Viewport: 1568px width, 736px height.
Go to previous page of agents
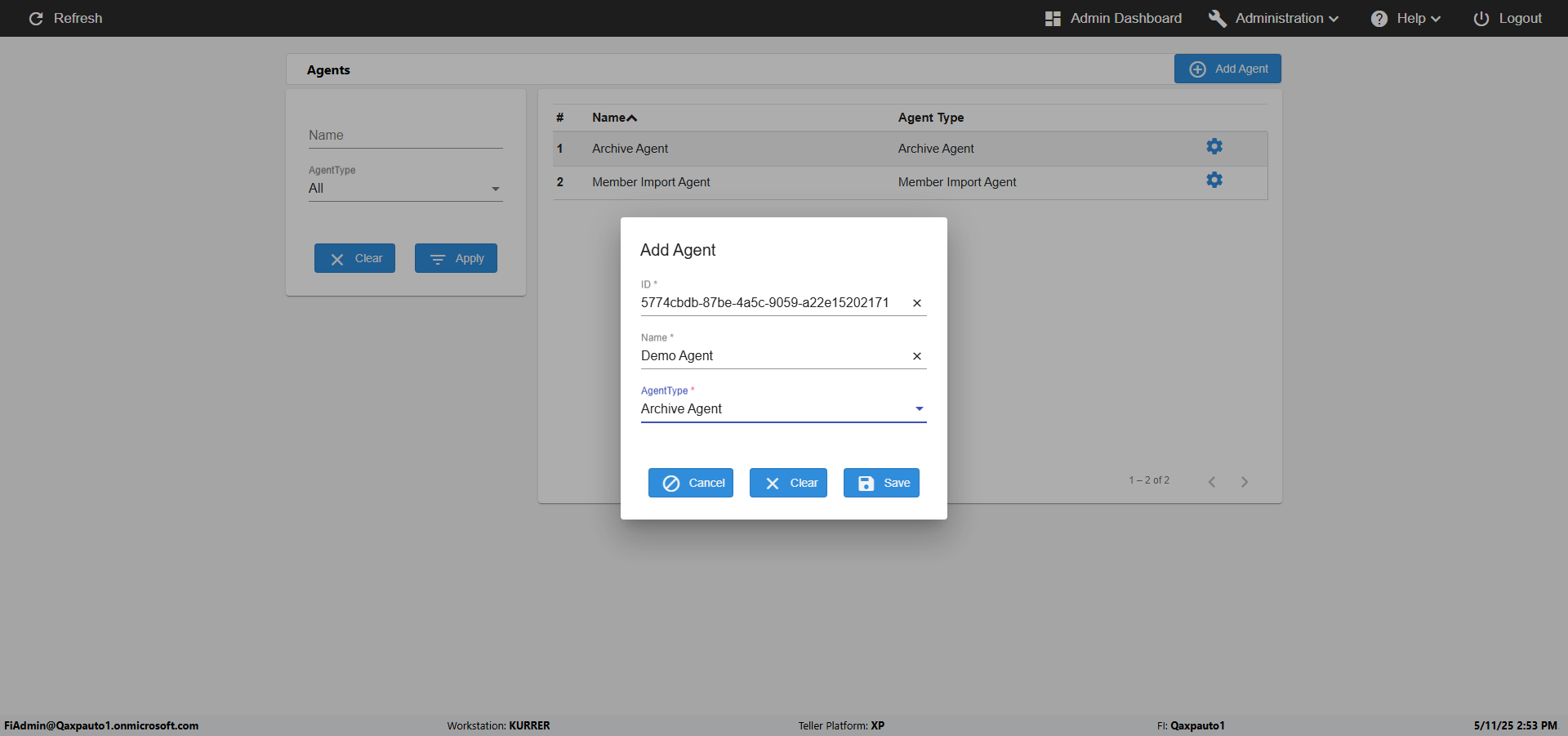pyautogui.click(x=1212, y=482)
